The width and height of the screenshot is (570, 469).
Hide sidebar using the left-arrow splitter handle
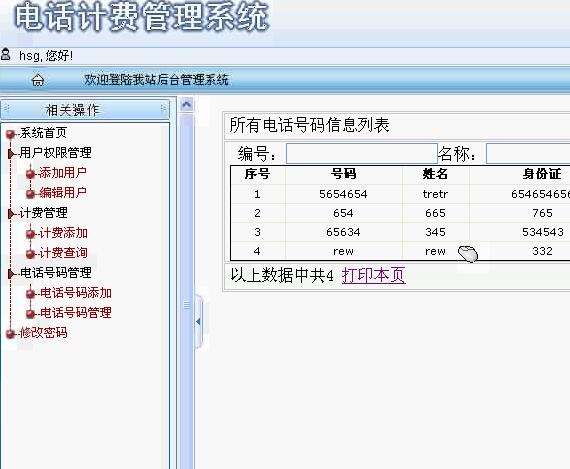[198, 322]
